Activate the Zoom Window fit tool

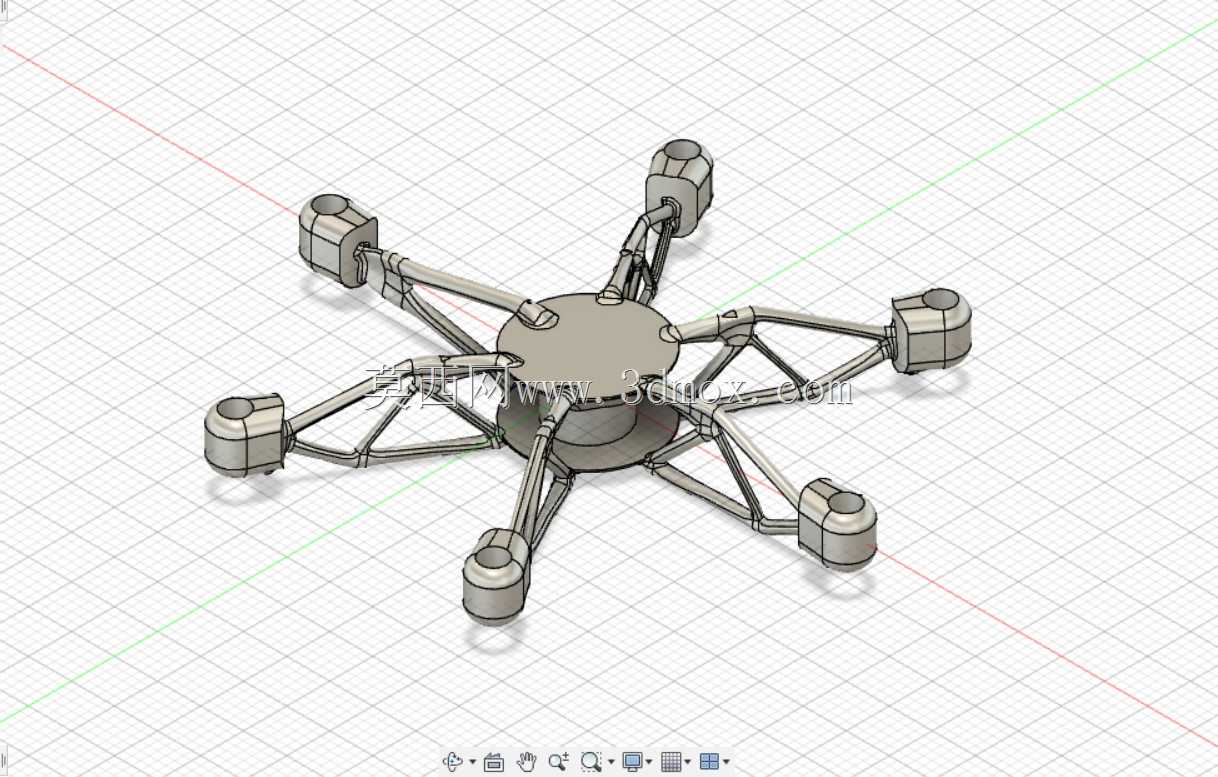pyautogui.click(x=592, y=762)
